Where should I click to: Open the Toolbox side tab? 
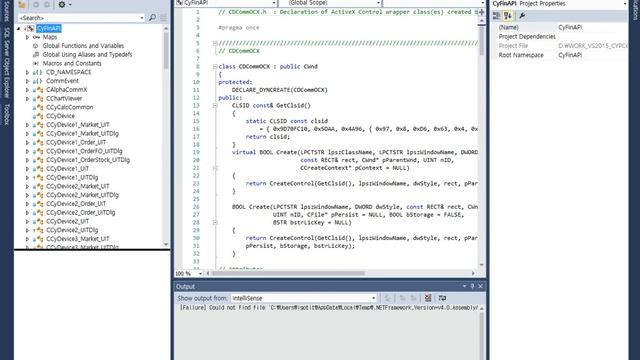(7, 114)
